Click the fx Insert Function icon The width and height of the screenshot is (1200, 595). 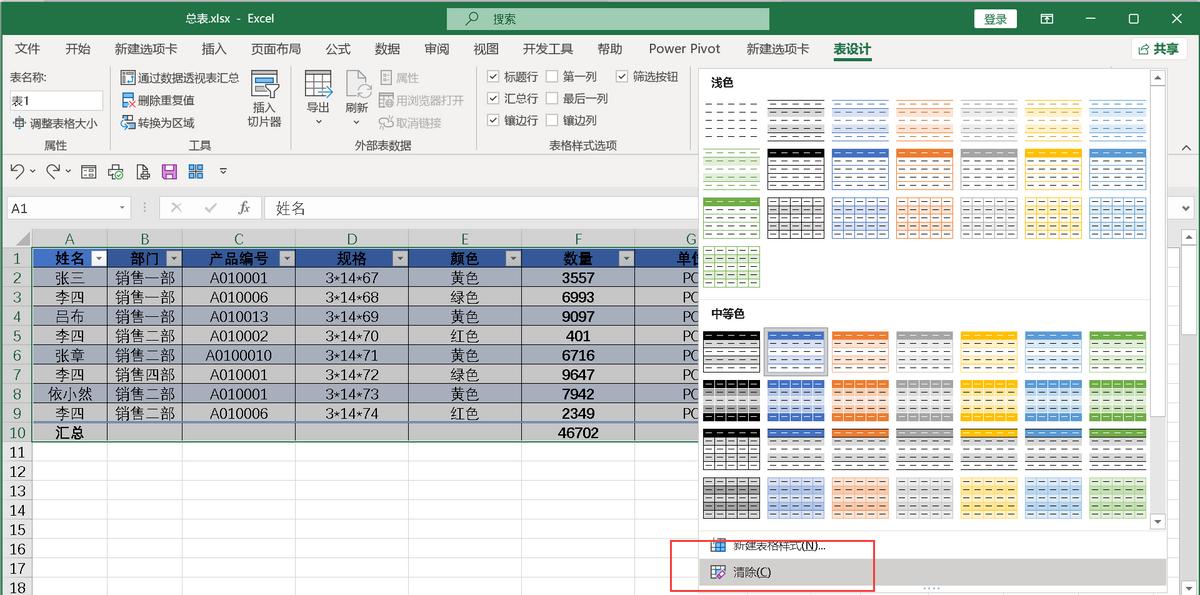click(x=244, y=208)
